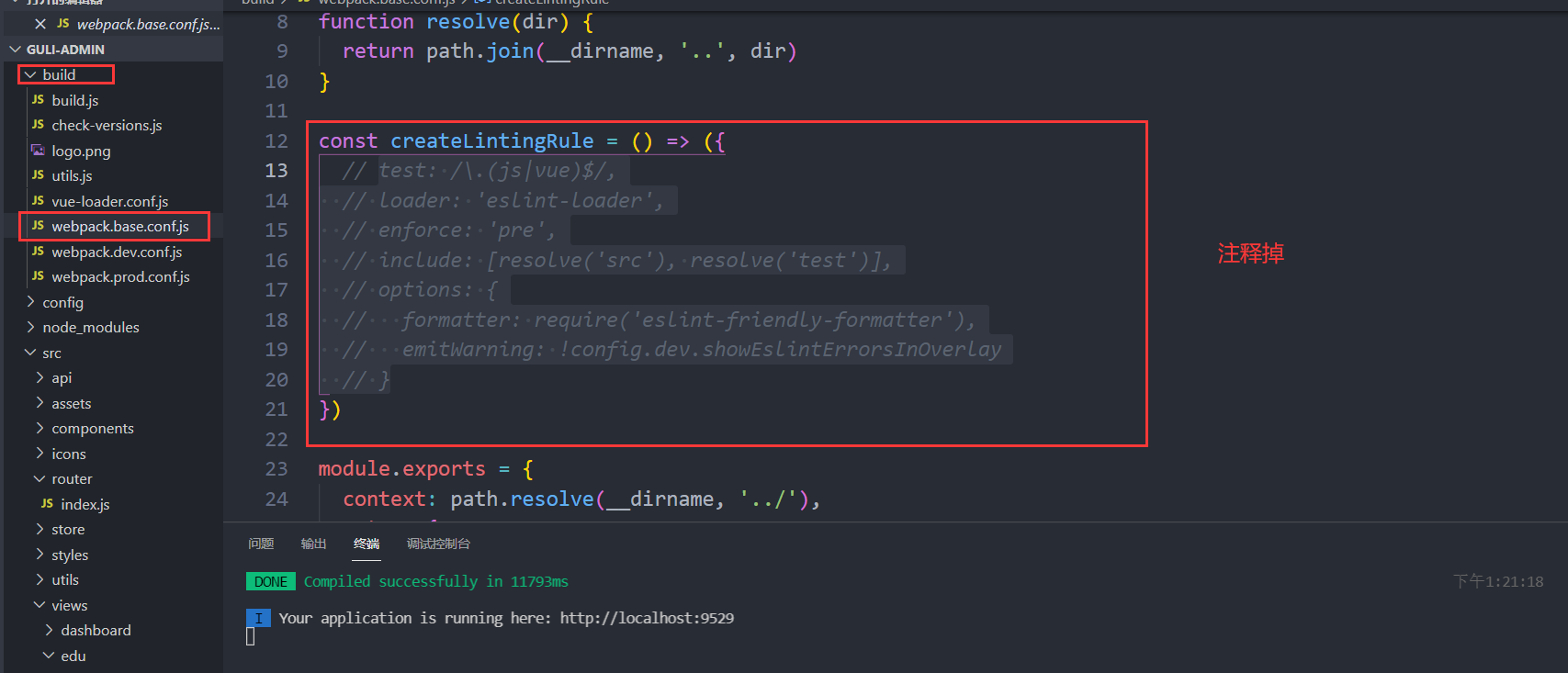
Task: Click the return path.join line 9
Action: coord(570,51)
